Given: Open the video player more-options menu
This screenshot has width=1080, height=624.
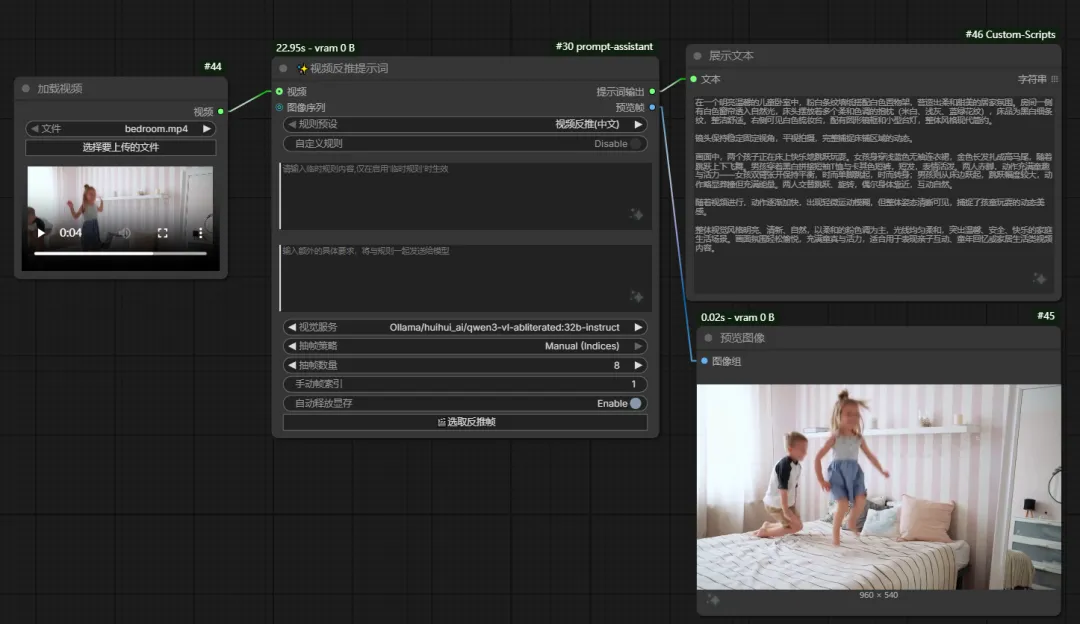Looking at the screenshot, I should pyautogui.click(x=200, y=233).
